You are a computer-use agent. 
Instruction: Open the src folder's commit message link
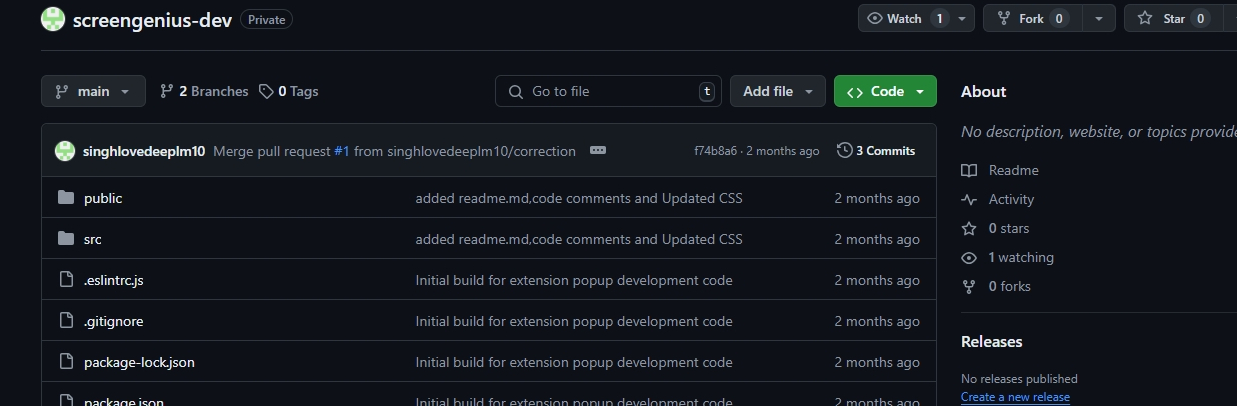(579, 239)
